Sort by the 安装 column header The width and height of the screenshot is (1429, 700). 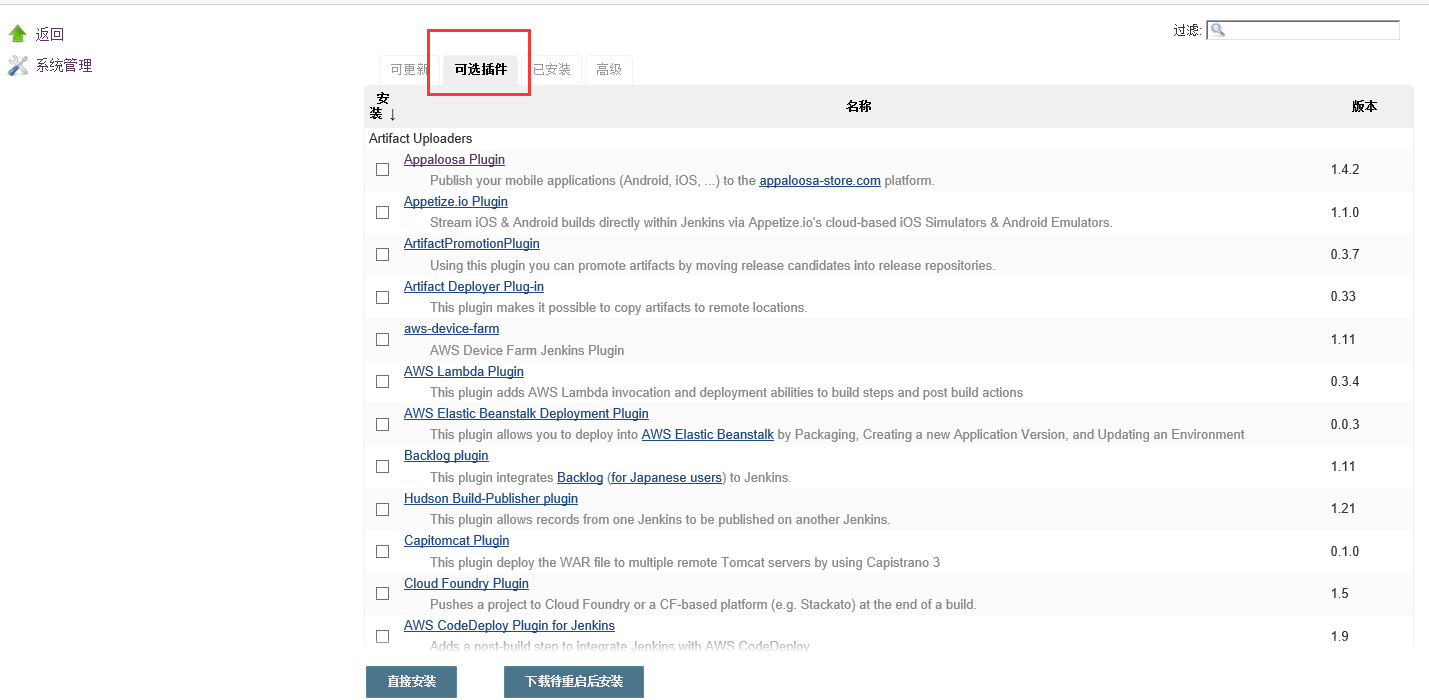point(383,106)
